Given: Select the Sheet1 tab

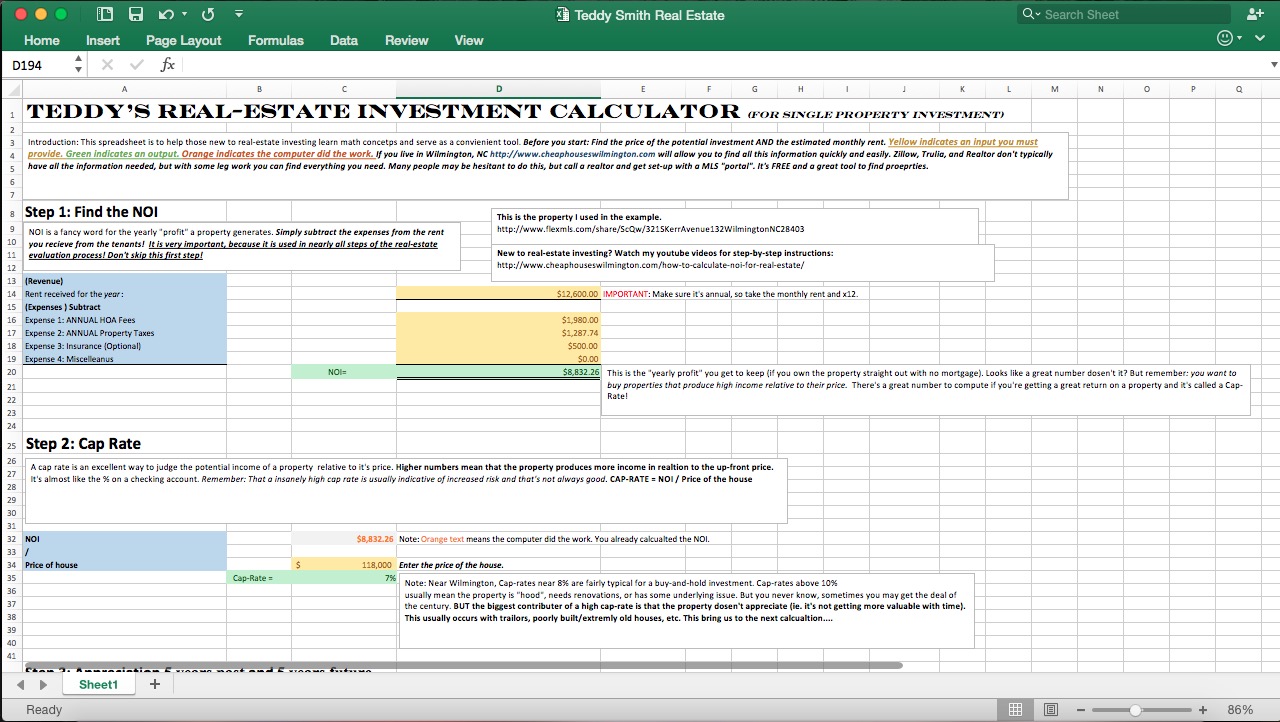Looking at the screenshot, I should click(x=99, y=684).
